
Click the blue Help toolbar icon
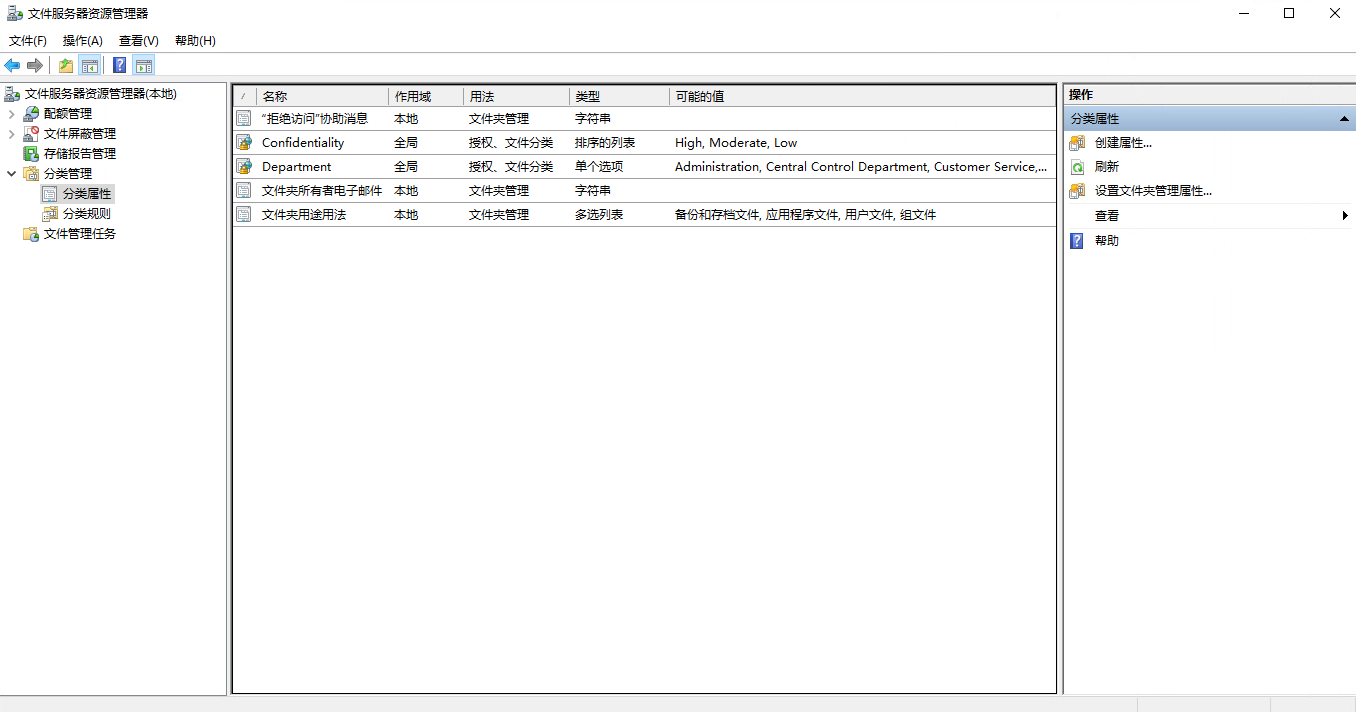[120, 65]
